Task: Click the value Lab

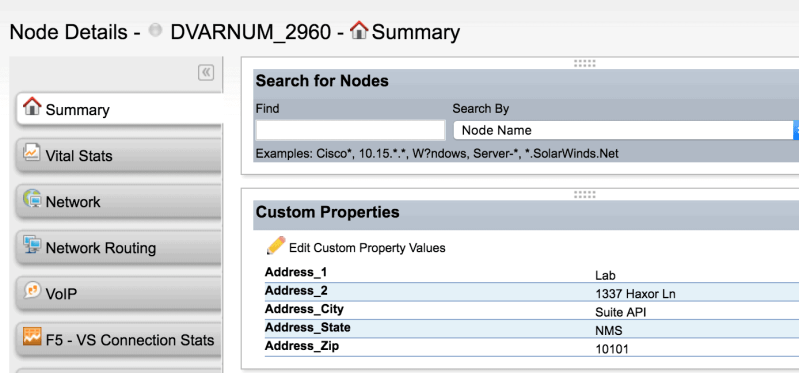Action: coord(605,276)
